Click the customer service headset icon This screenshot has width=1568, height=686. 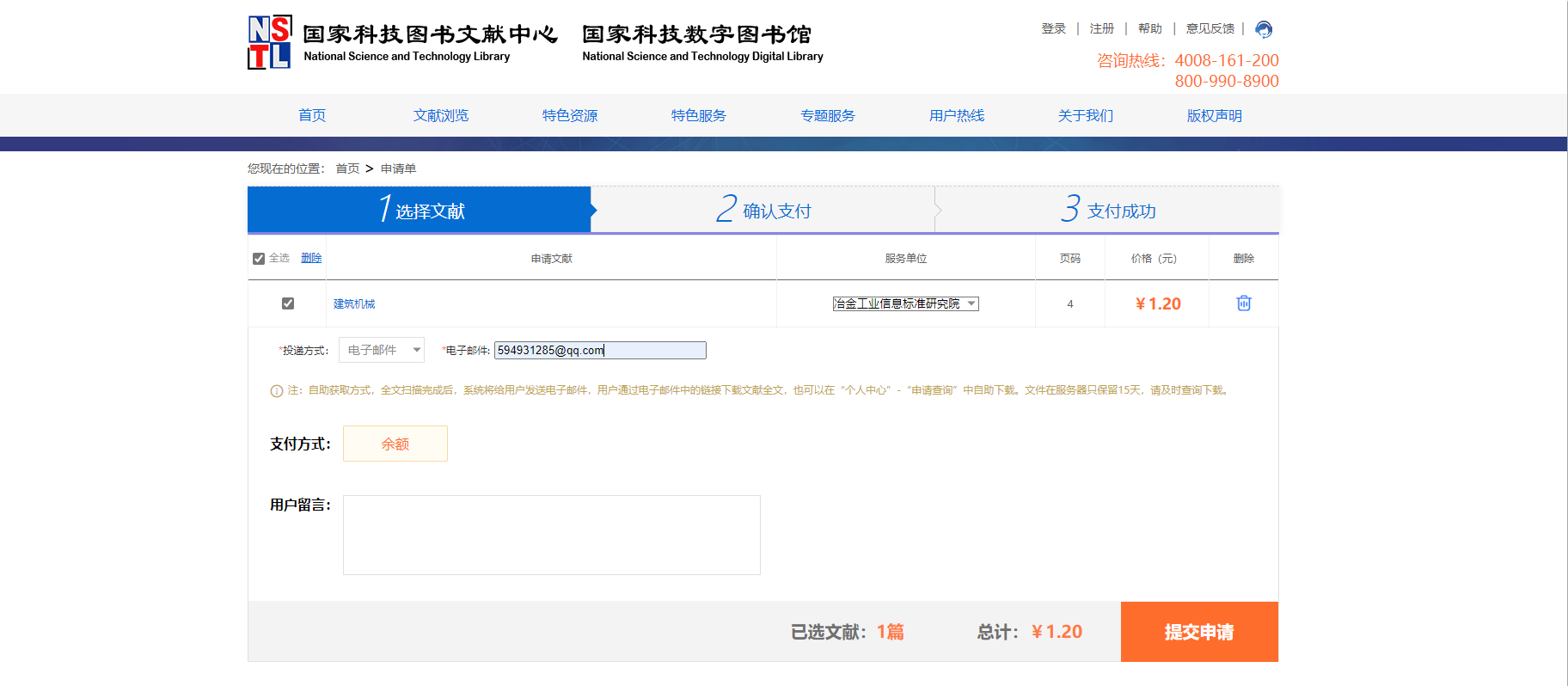pos(1263,29)
